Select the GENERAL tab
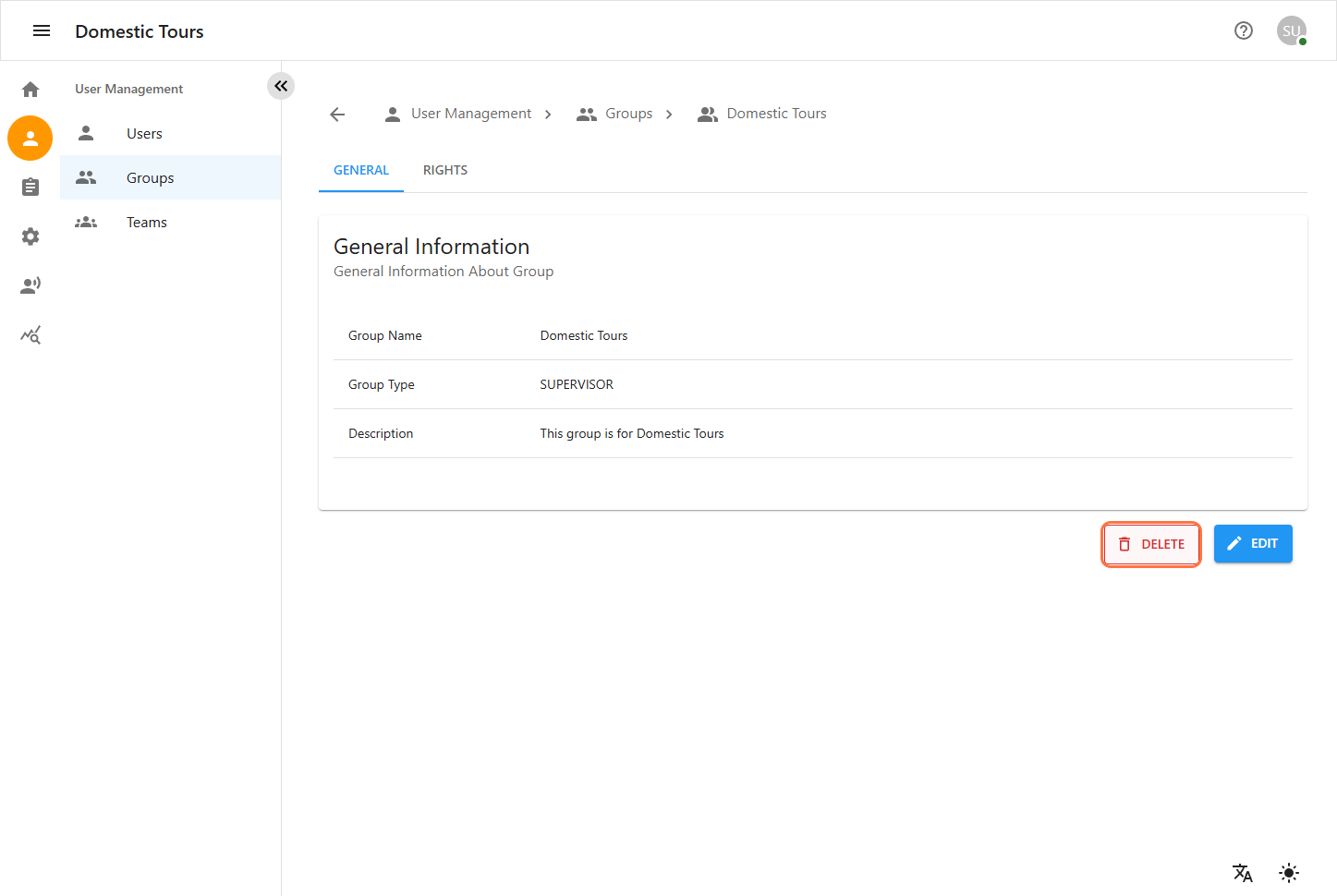The height and width of the screenshot is (896, 1337). pyautogui.click(x=361, y=171)
